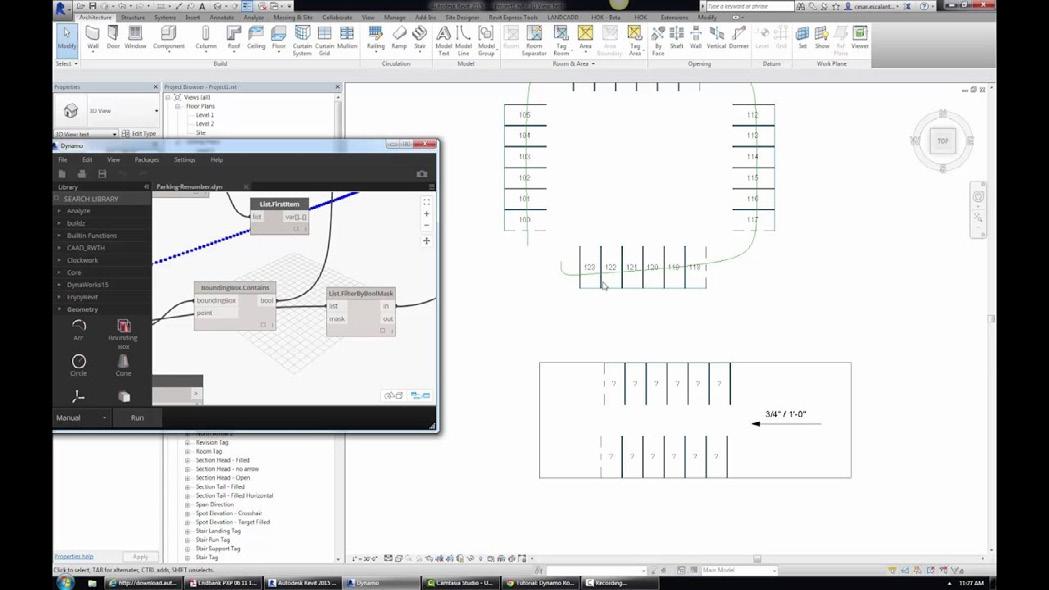Choose the Component tool
The height and width of the screenshot is (590, 1049).
click(169, 39)
